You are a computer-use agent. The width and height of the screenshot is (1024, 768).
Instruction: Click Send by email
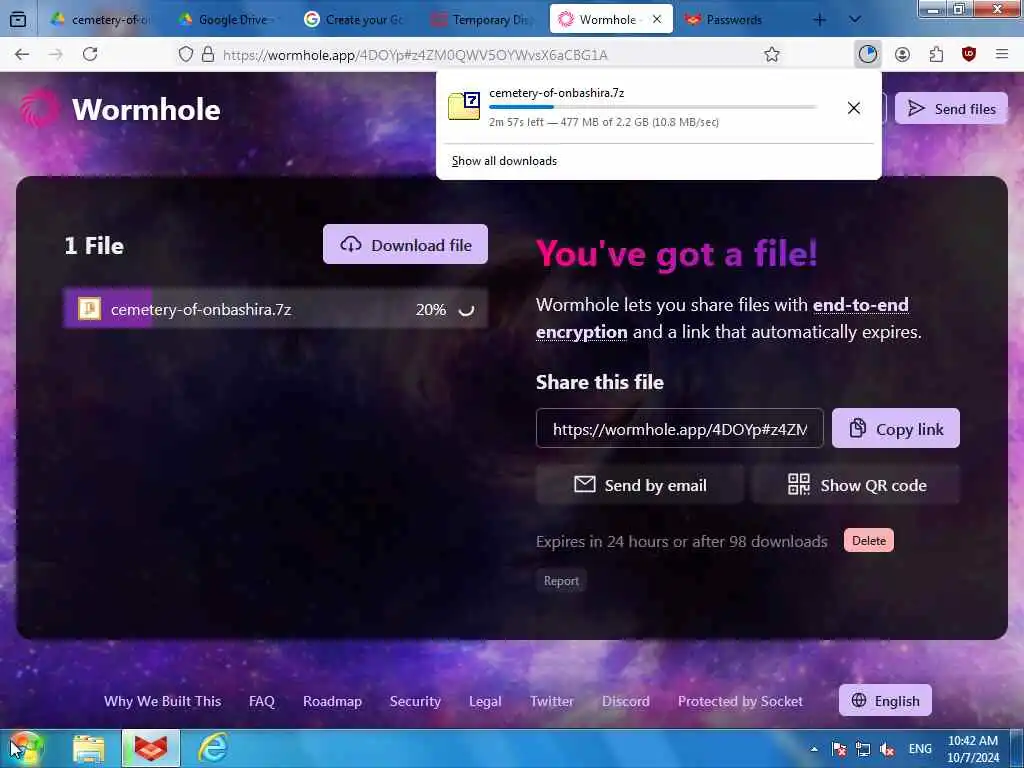point(640,485)
